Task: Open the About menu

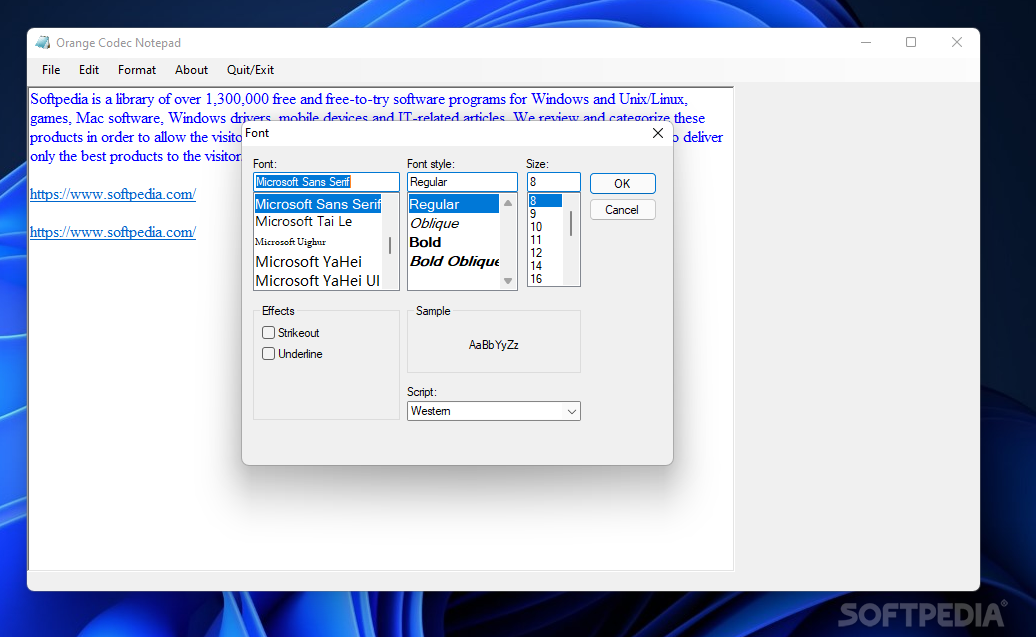Action: 191,70
